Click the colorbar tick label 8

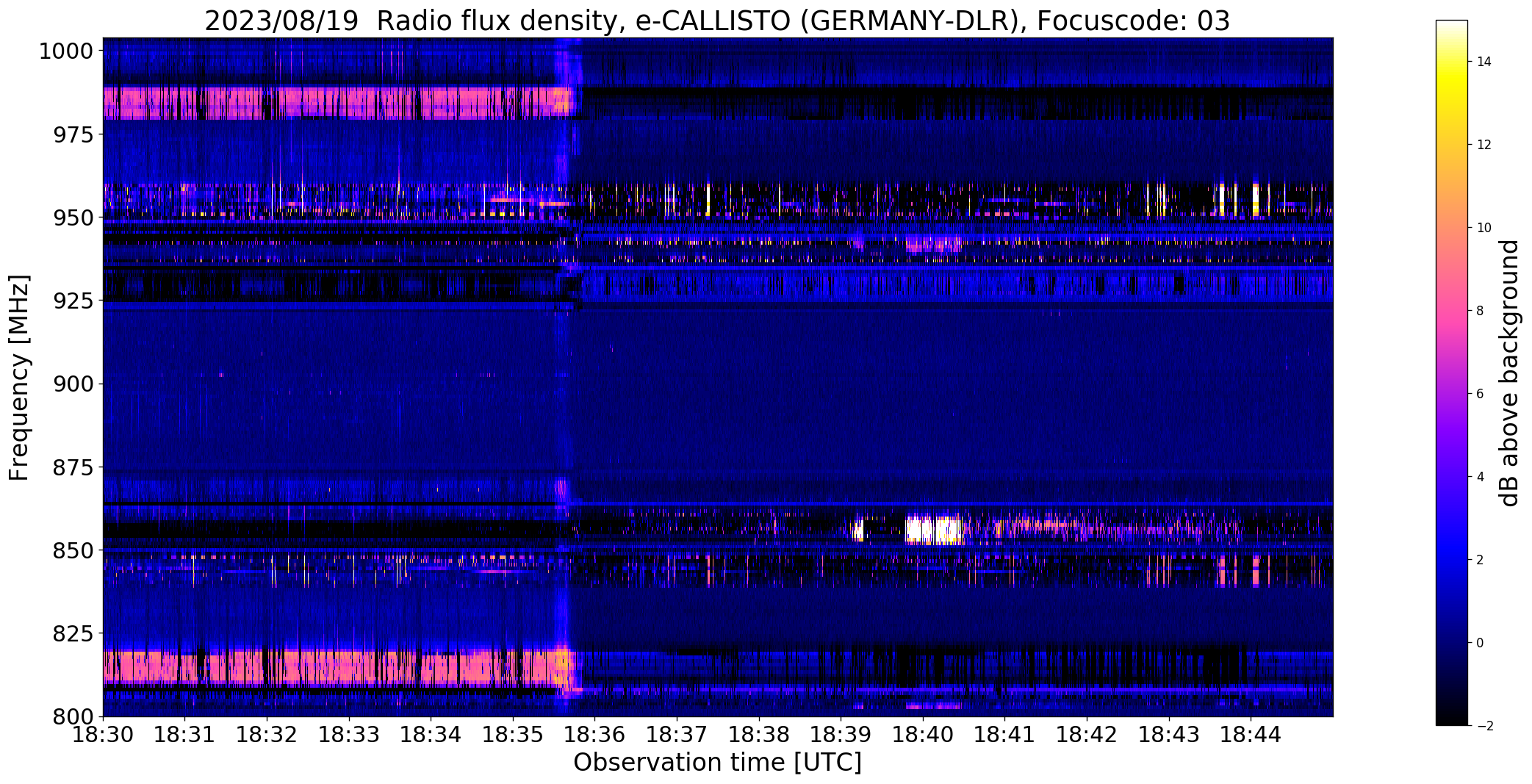tap(1480, 311)
